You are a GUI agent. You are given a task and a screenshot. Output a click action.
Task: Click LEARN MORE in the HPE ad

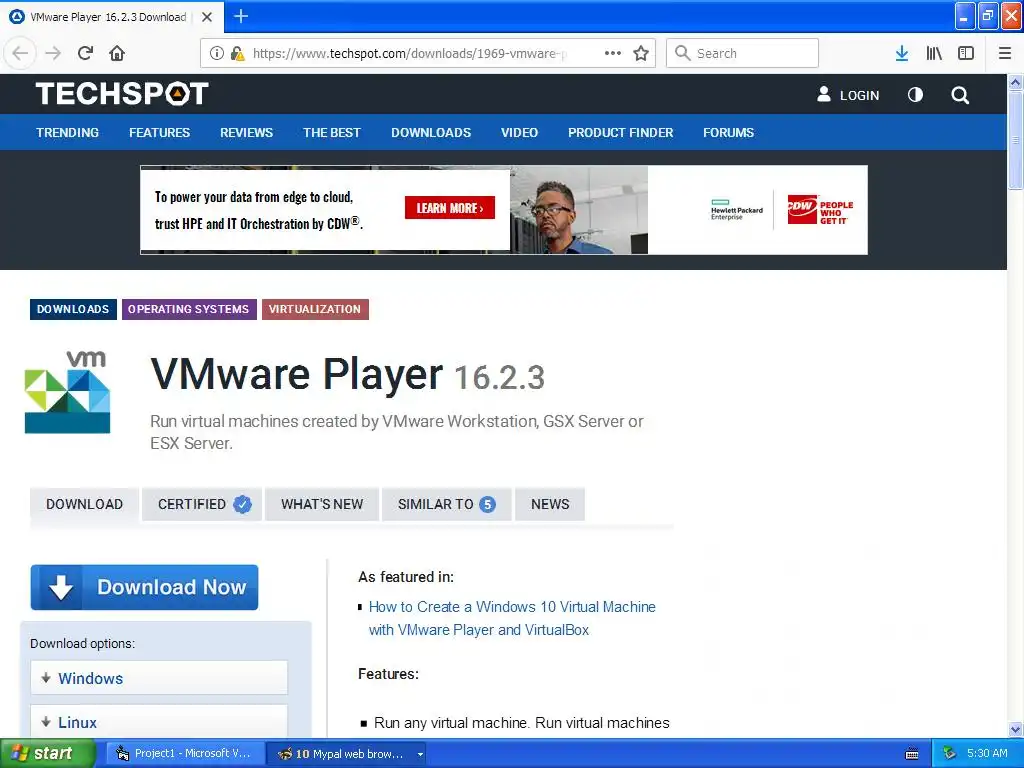click(x=450, y=208)
